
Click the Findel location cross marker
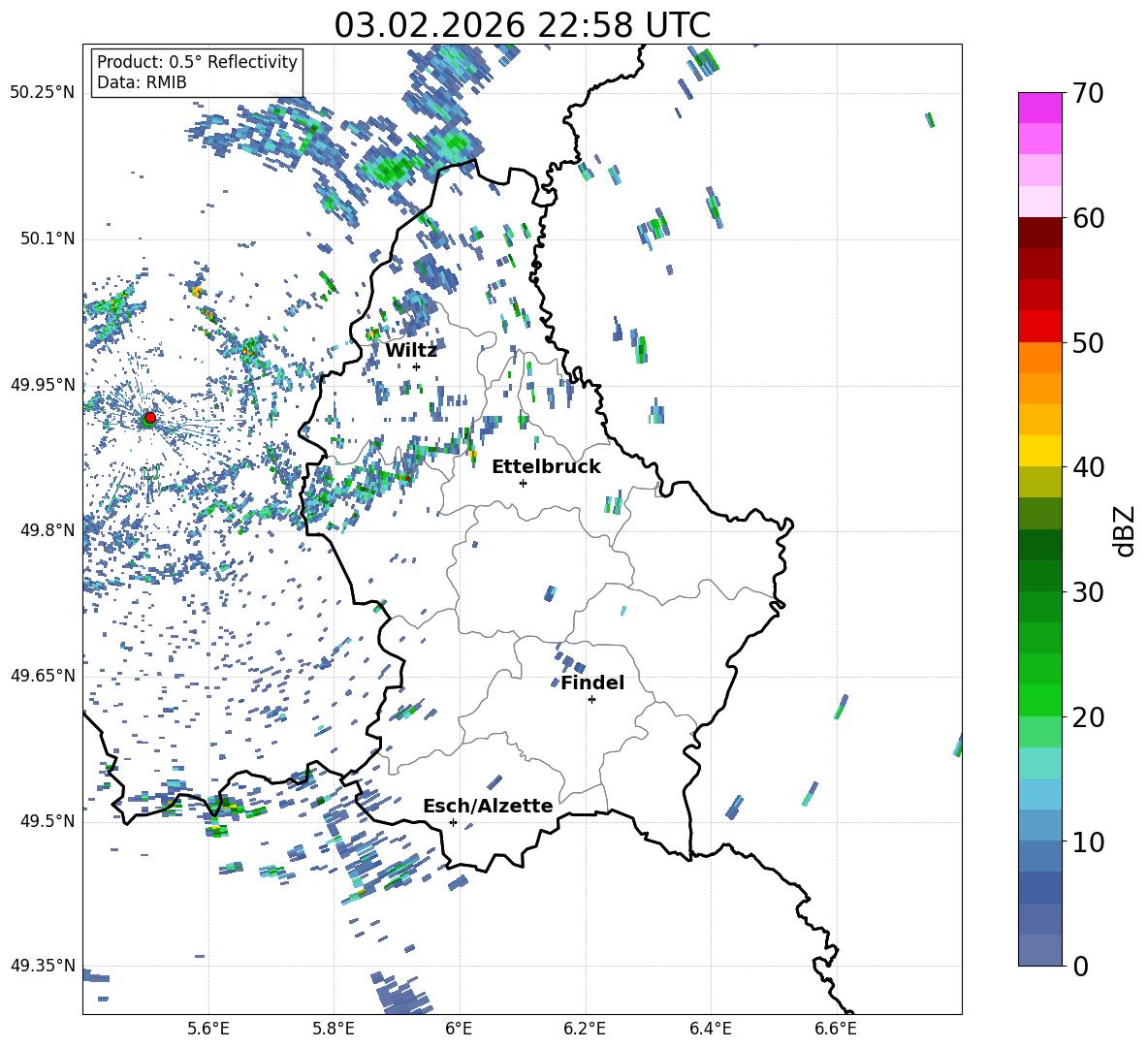click(591, 700)
